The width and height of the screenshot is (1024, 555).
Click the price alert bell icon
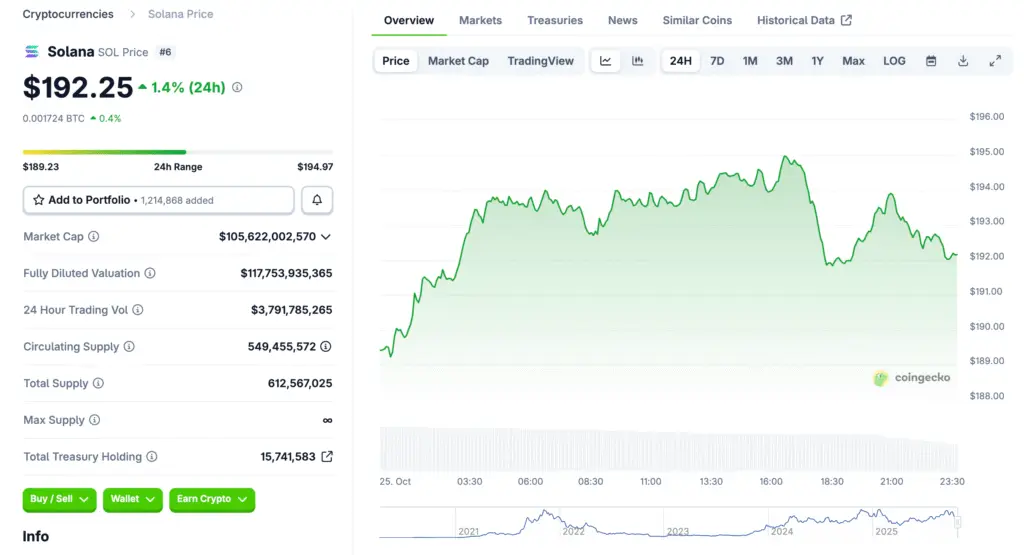click(x=317, y=200)
